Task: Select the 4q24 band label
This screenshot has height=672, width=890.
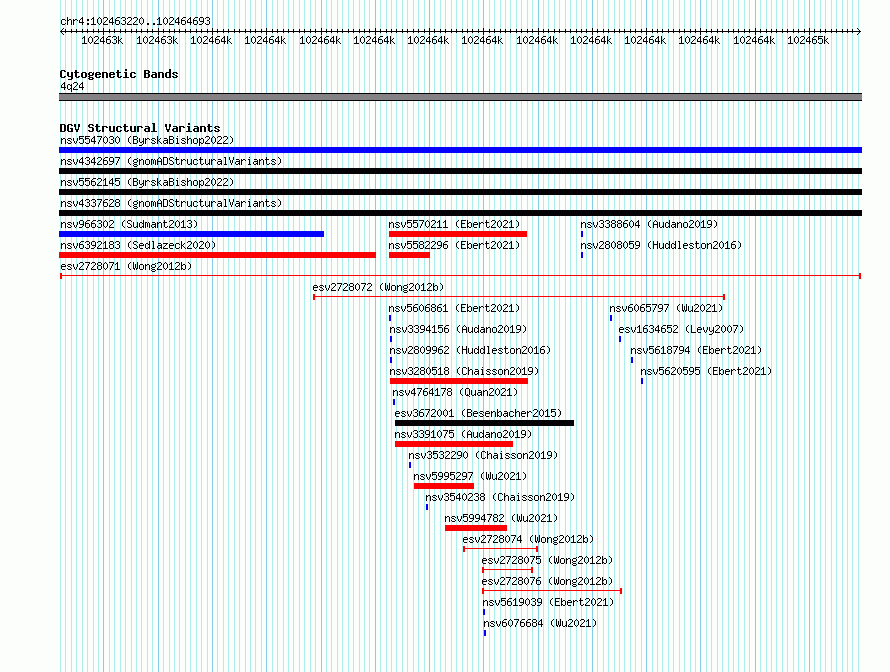Action: tap(72, 86)
